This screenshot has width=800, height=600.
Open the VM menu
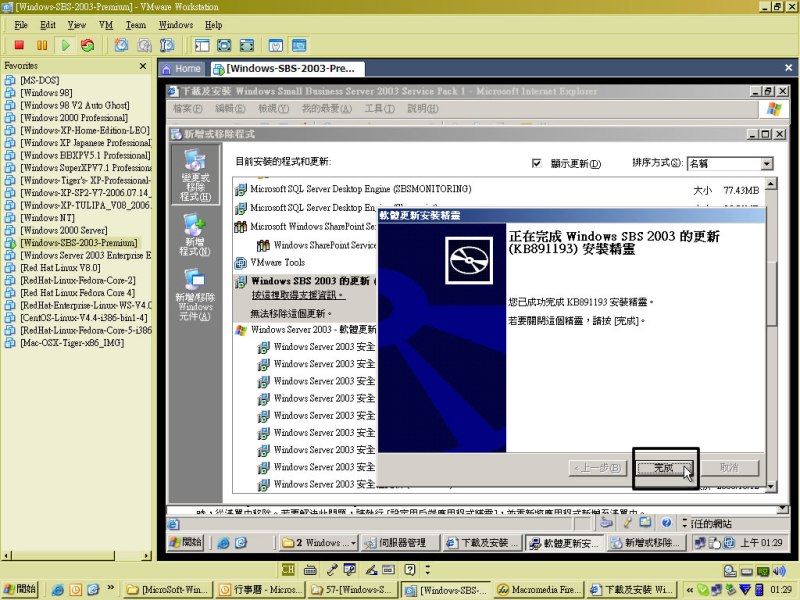pos(106,25)
